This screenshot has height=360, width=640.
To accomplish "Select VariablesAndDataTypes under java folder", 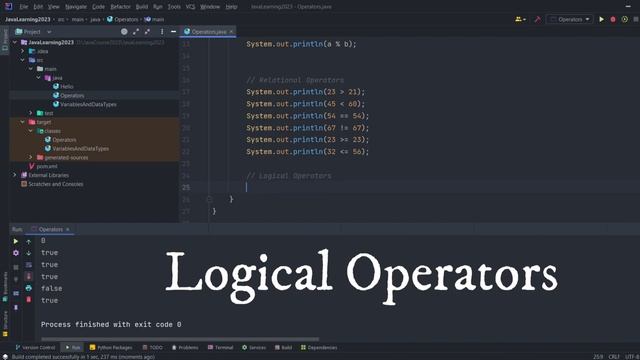I will click(x=88, y=104).
